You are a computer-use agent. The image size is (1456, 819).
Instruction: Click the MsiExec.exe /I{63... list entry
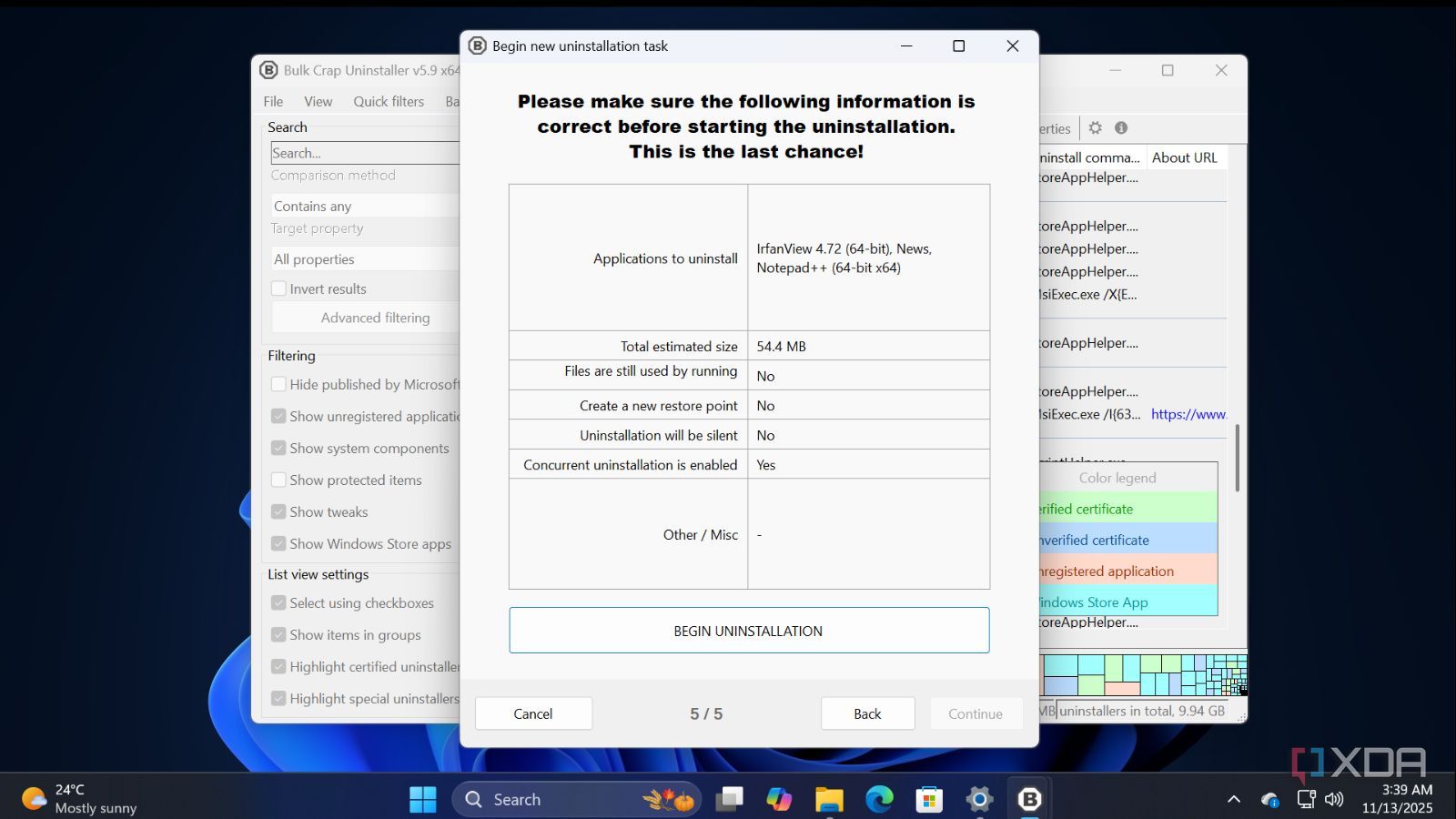[1089, 414]
